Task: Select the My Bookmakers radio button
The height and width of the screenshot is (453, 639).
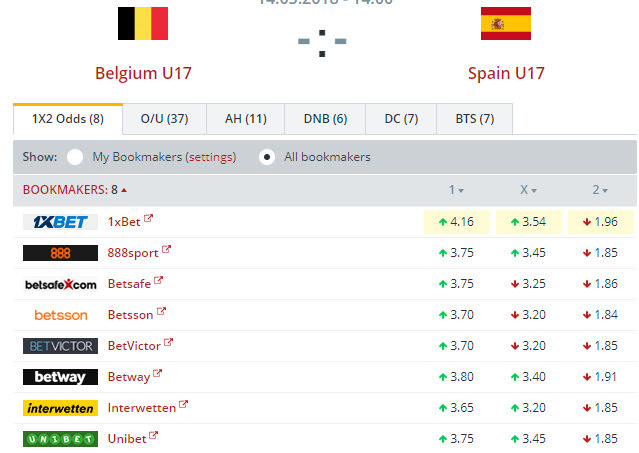Action: [x=75, y=157]
